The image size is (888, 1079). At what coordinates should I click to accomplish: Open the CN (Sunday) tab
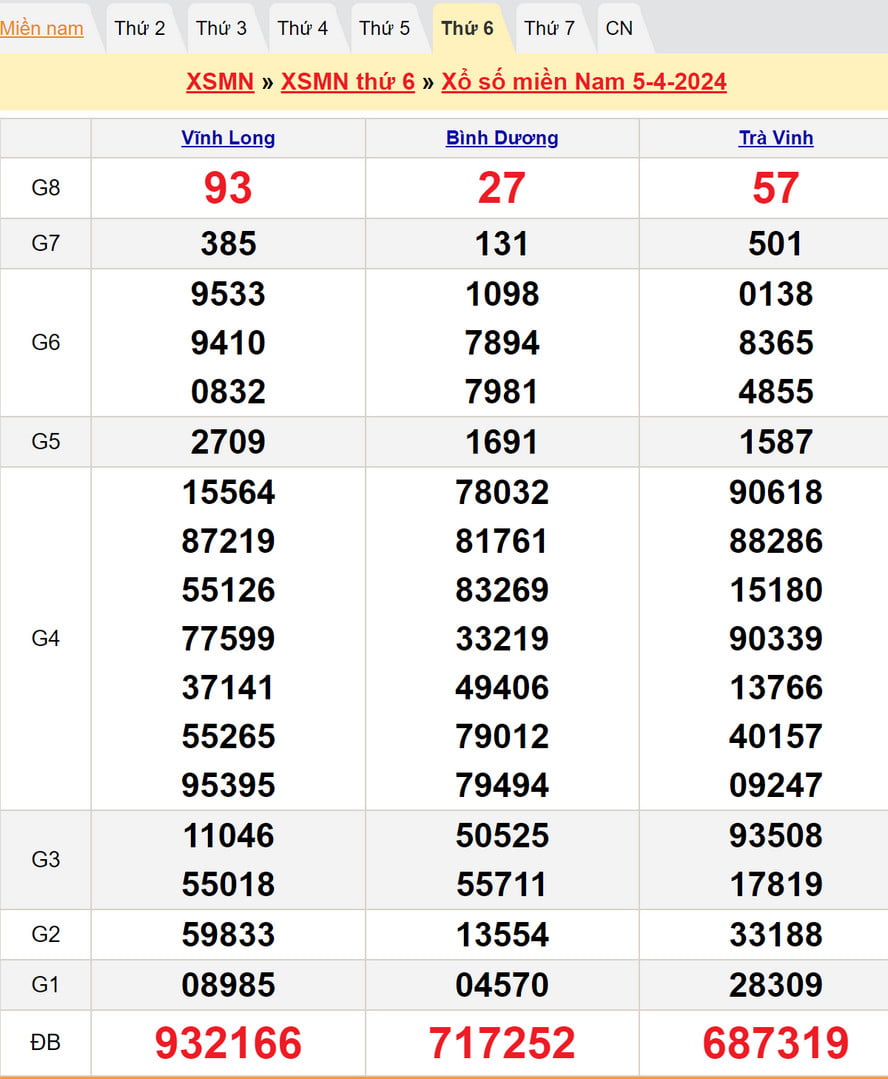(x=619, y=28)
